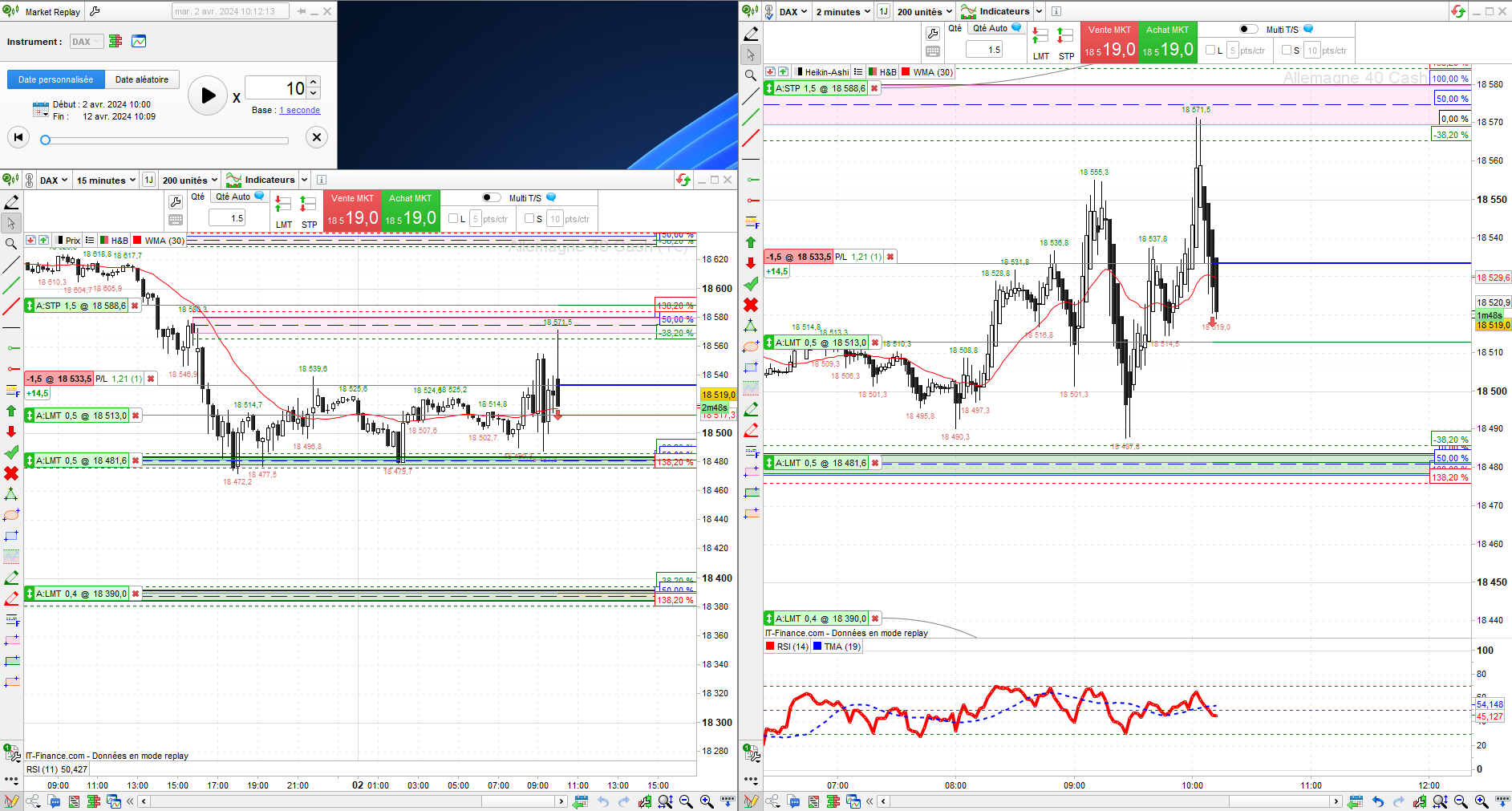Click the quantity field in 15-minute chart
The image size is (1512, 811).
(x=228, y=218)
